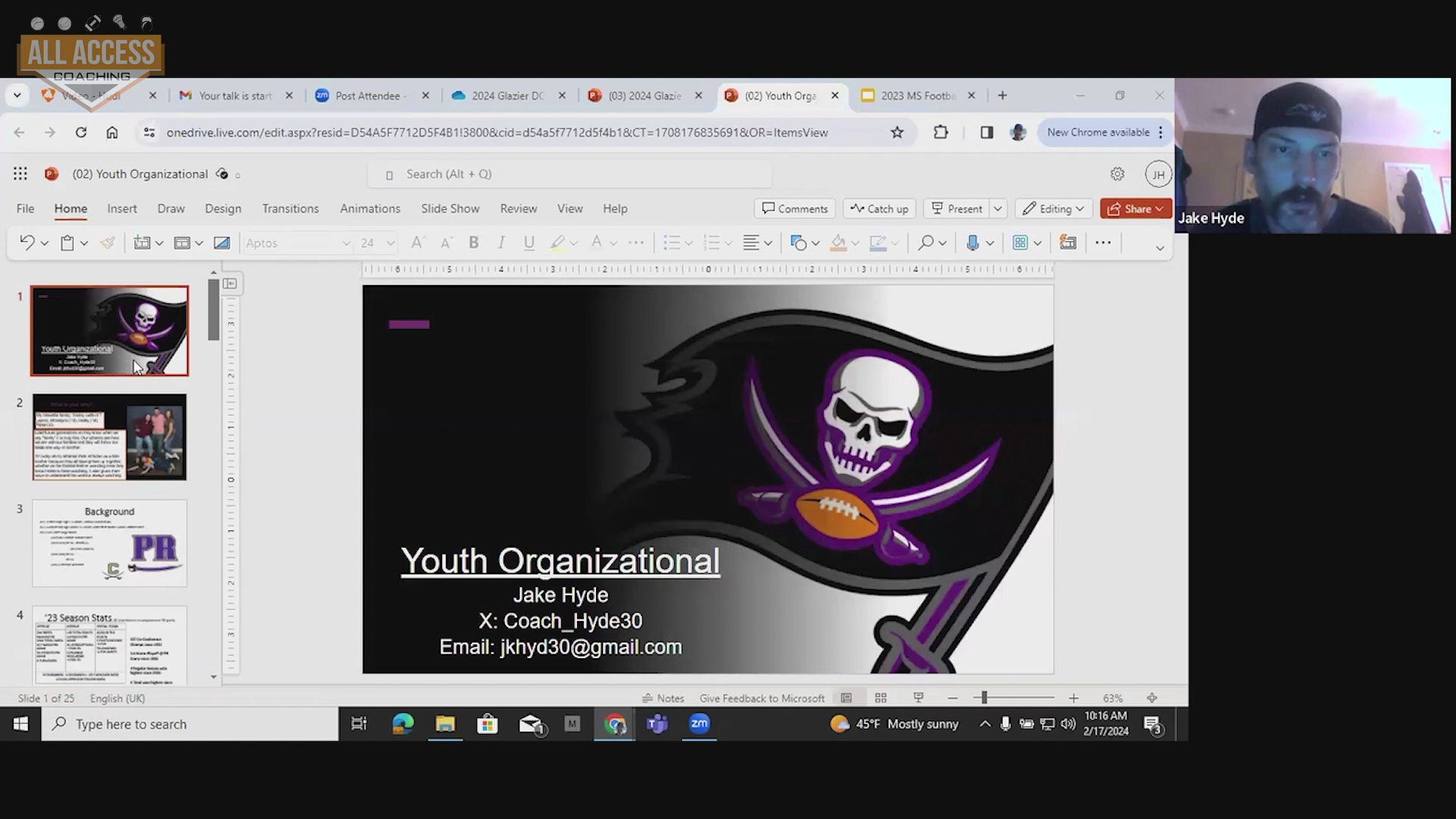Click the Designer image icon in ribbon
This screenshot has width=1456, height=819.
point(221,243)
